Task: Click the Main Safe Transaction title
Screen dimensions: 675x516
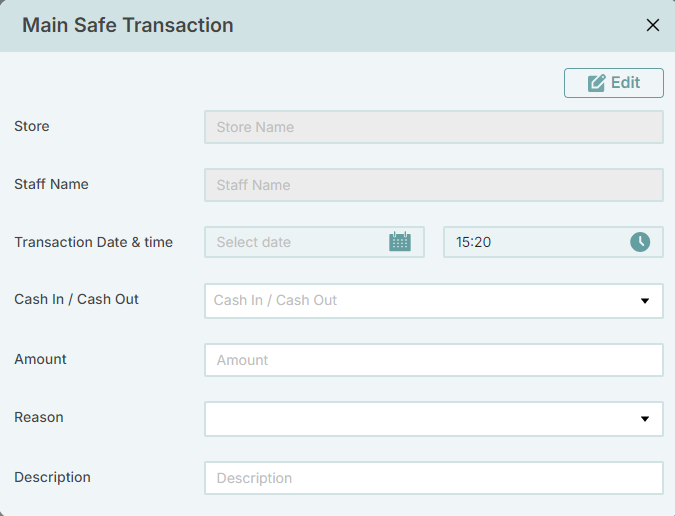Action: pos(128,25)
